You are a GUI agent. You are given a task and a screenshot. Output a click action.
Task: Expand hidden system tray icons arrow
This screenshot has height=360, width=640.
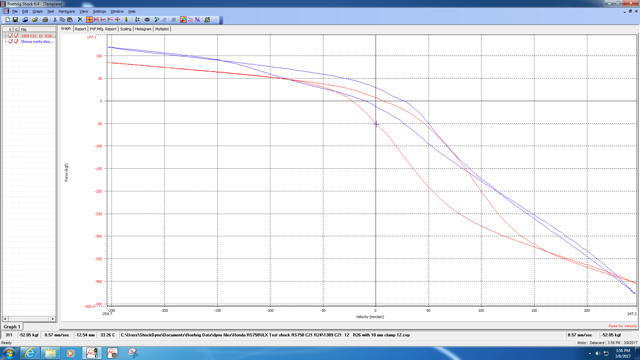tap(590, 353)
